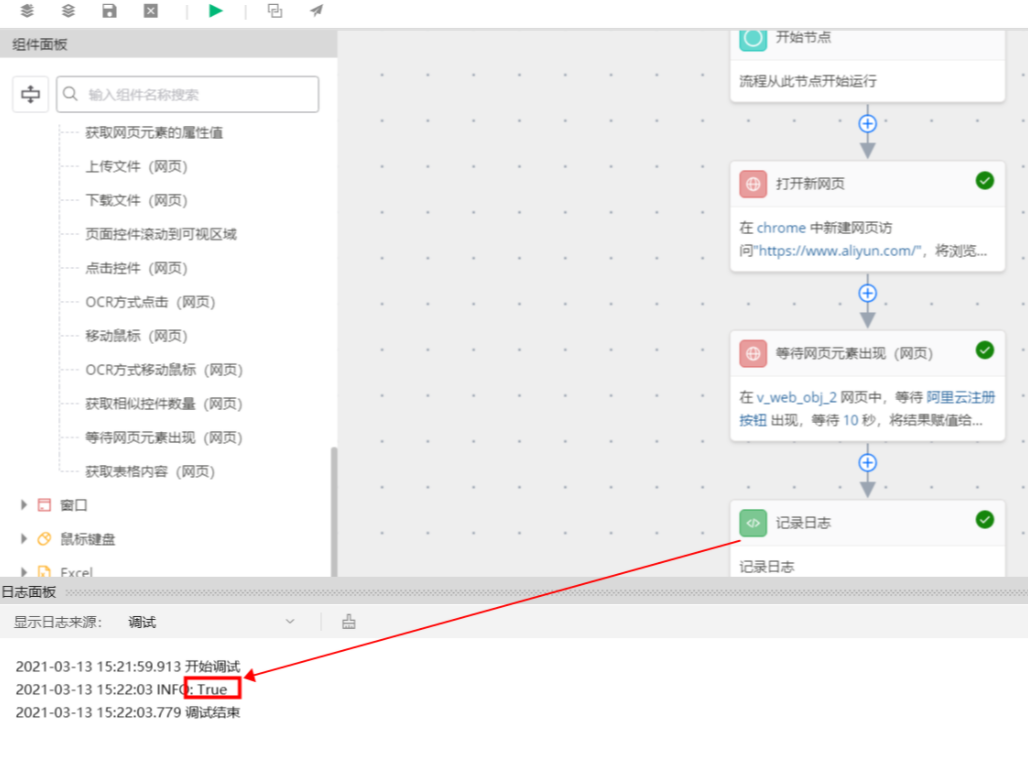Click the 记录日志 node code icon
Image resolution: width=1028 pixels, height=778 pixels.
coord(753,523)
